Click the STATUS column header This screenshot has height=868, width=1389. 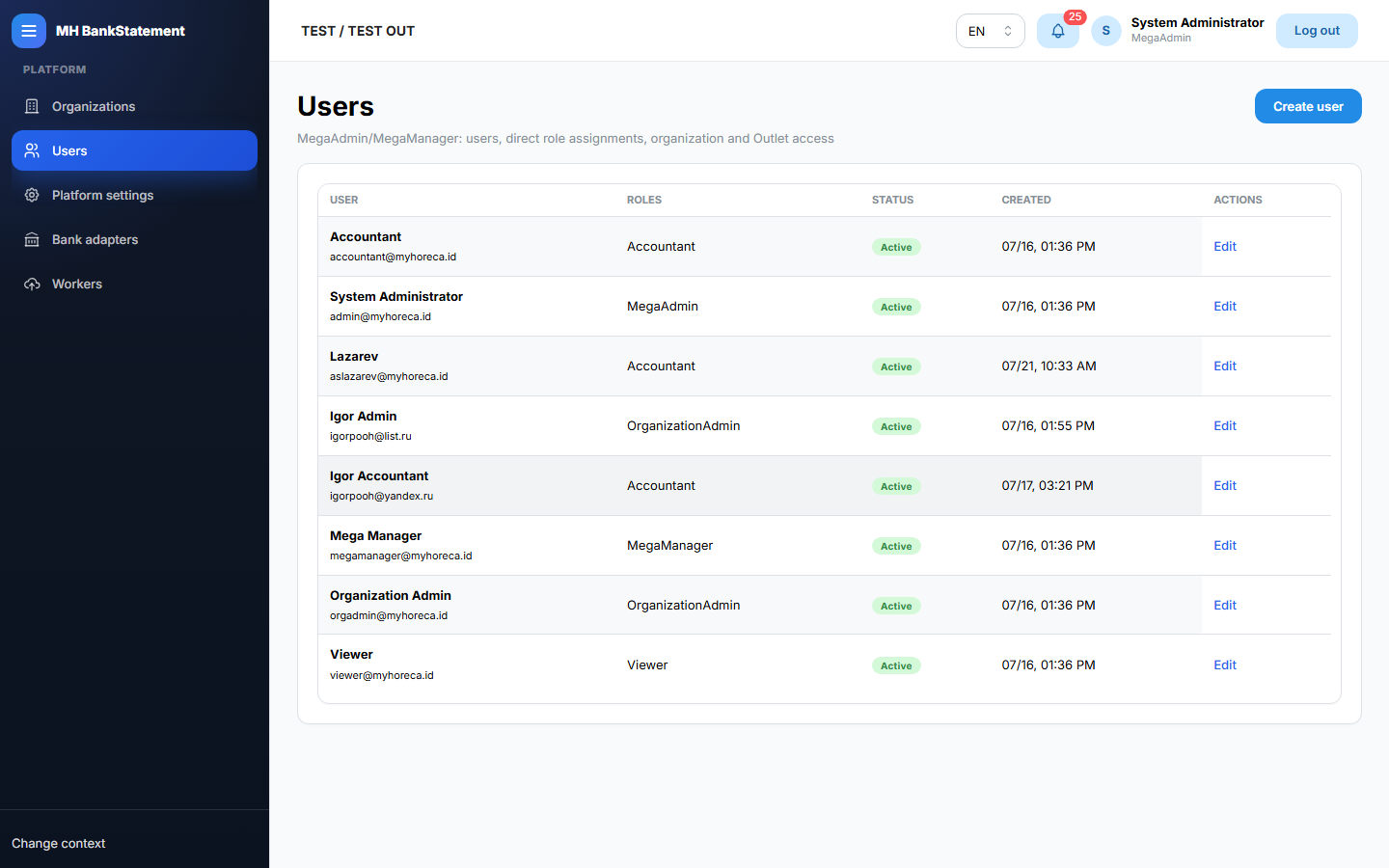(892, 200)
